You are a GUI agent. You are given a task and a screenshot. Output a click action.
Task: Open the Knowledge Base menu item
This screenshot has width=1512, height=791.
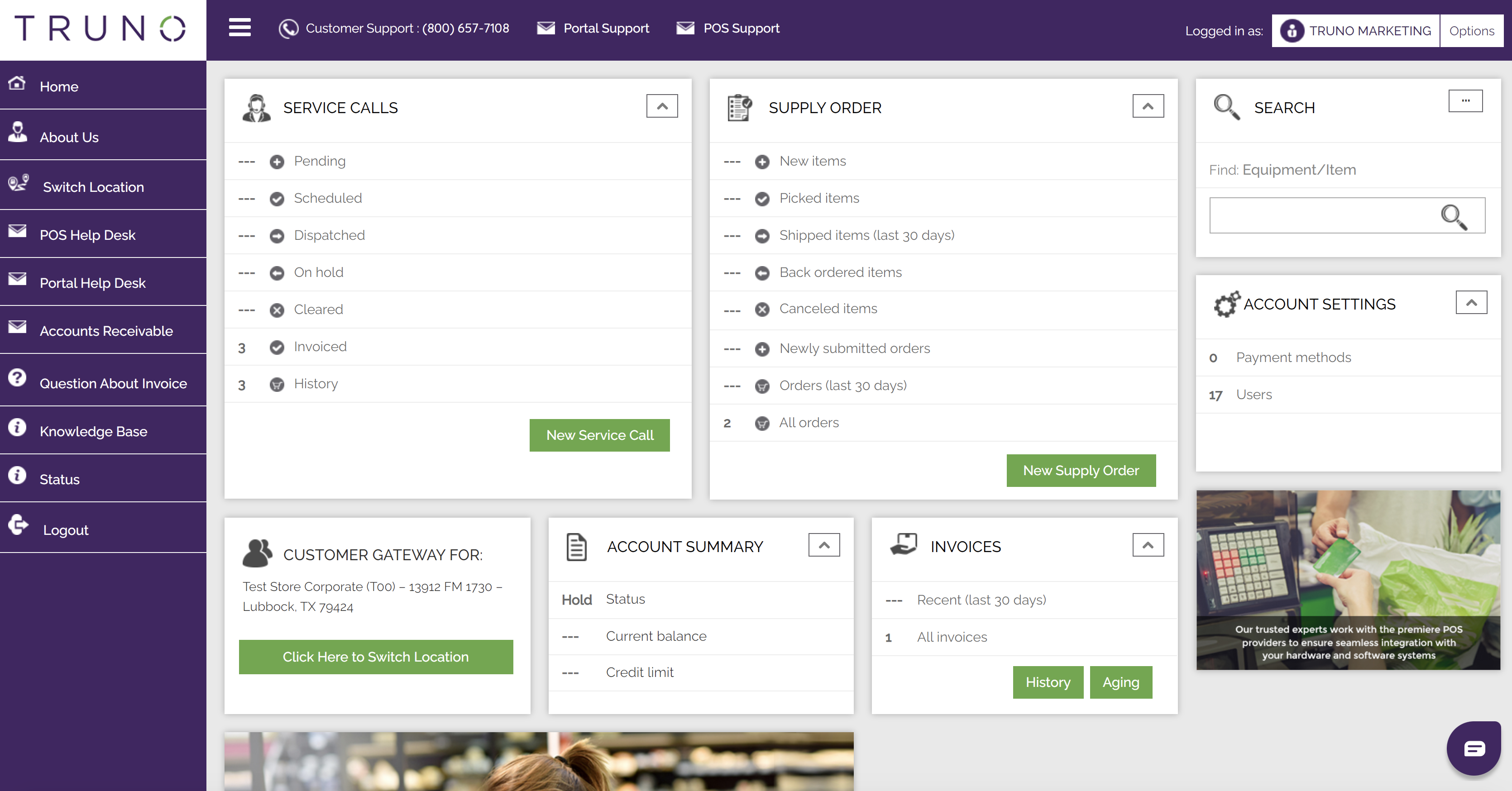pyautogui.click(x=93, y=431)
